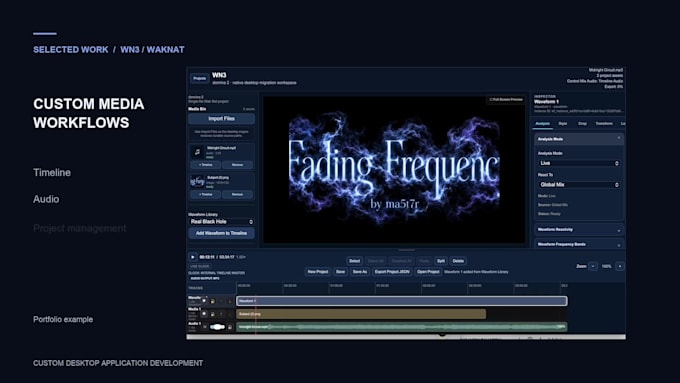Open Analysis Mode dropdown showing Live

pos(579,163)
